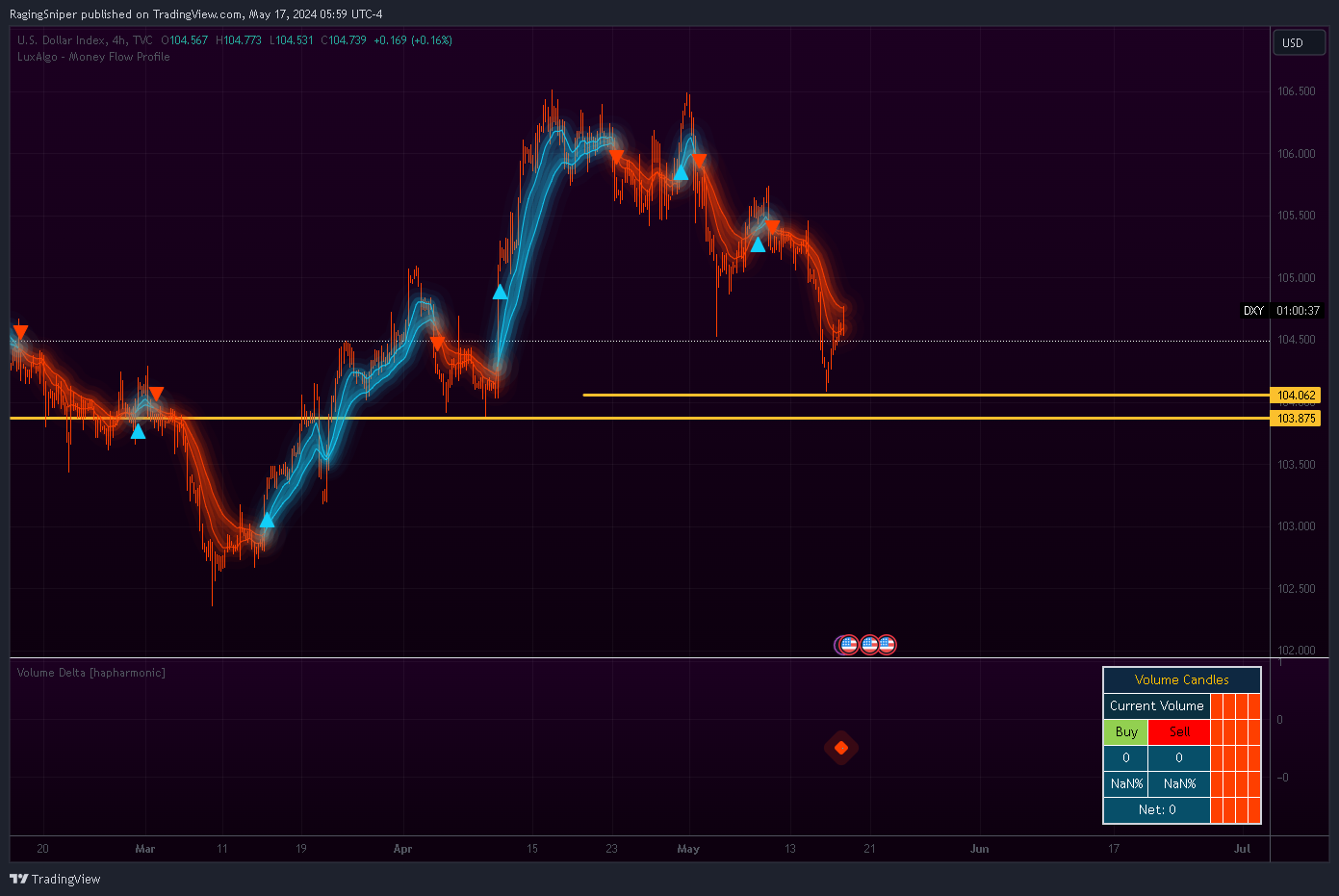
Task: Click the NaN% cell under Buy
Action: [x=1126, y=783]
